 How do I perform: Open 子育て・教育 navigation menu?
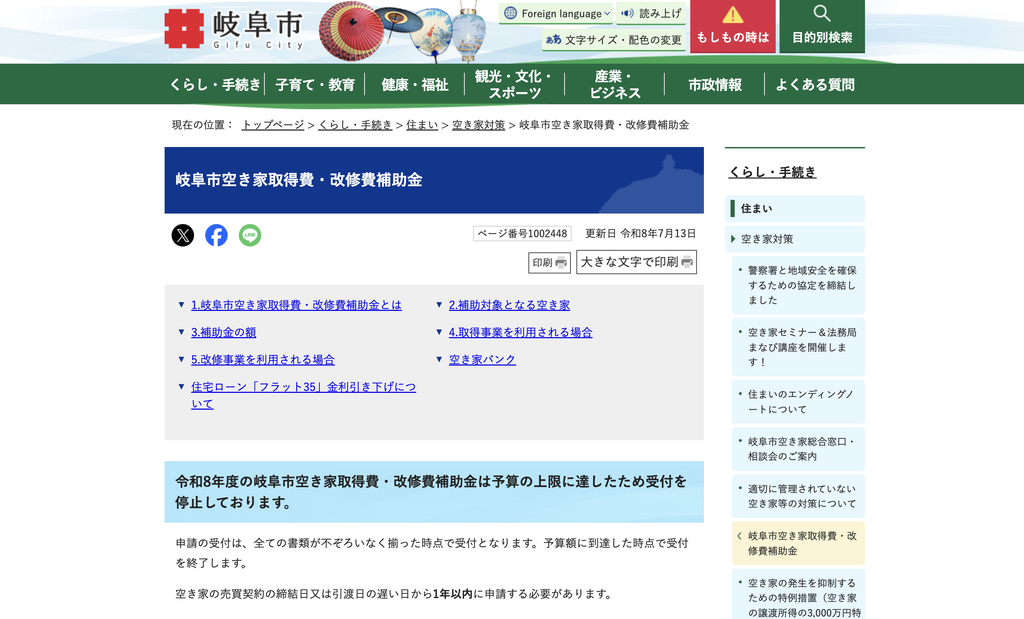(x=315, y=84)
